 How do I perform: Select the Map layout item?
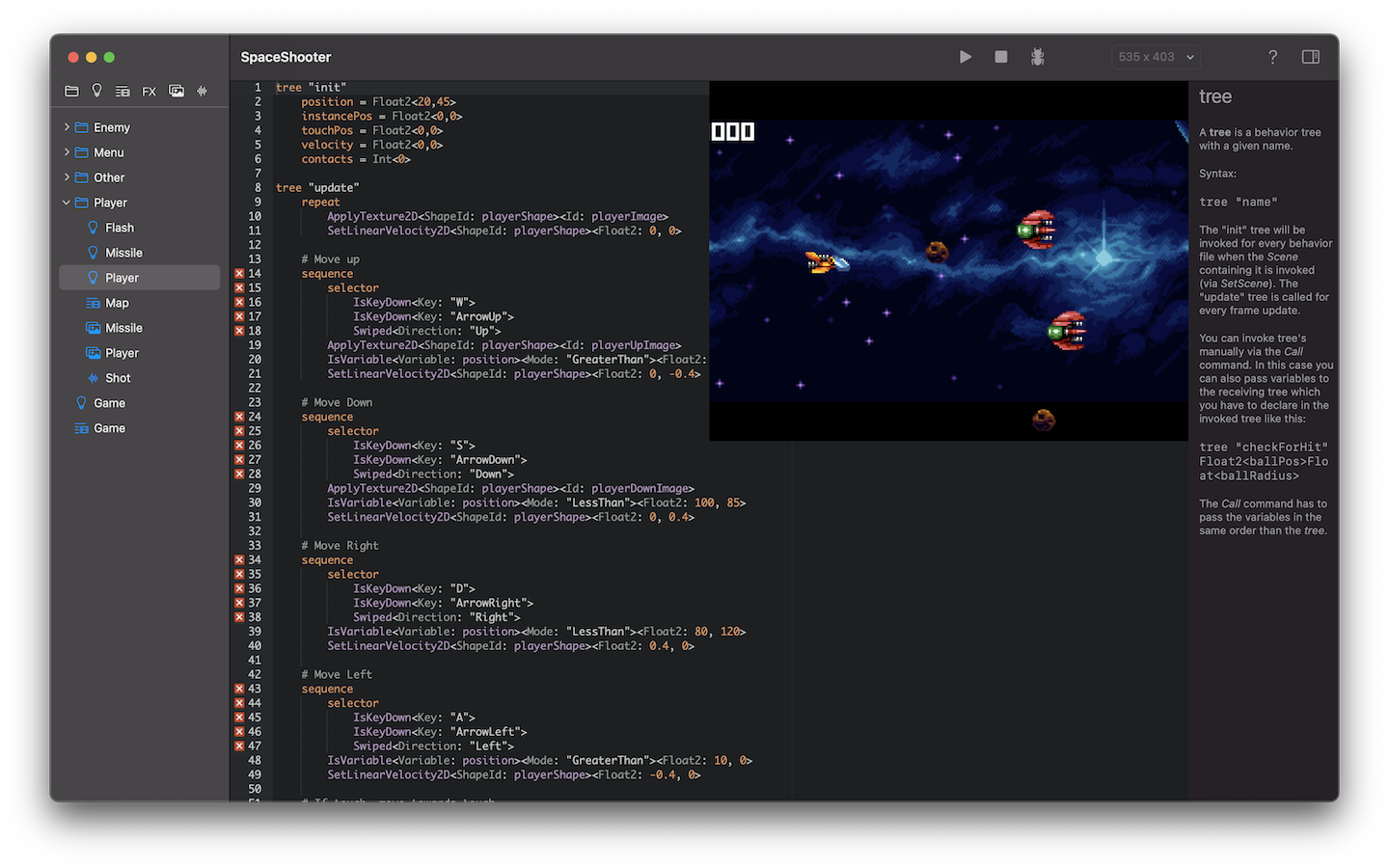point(117,303)
